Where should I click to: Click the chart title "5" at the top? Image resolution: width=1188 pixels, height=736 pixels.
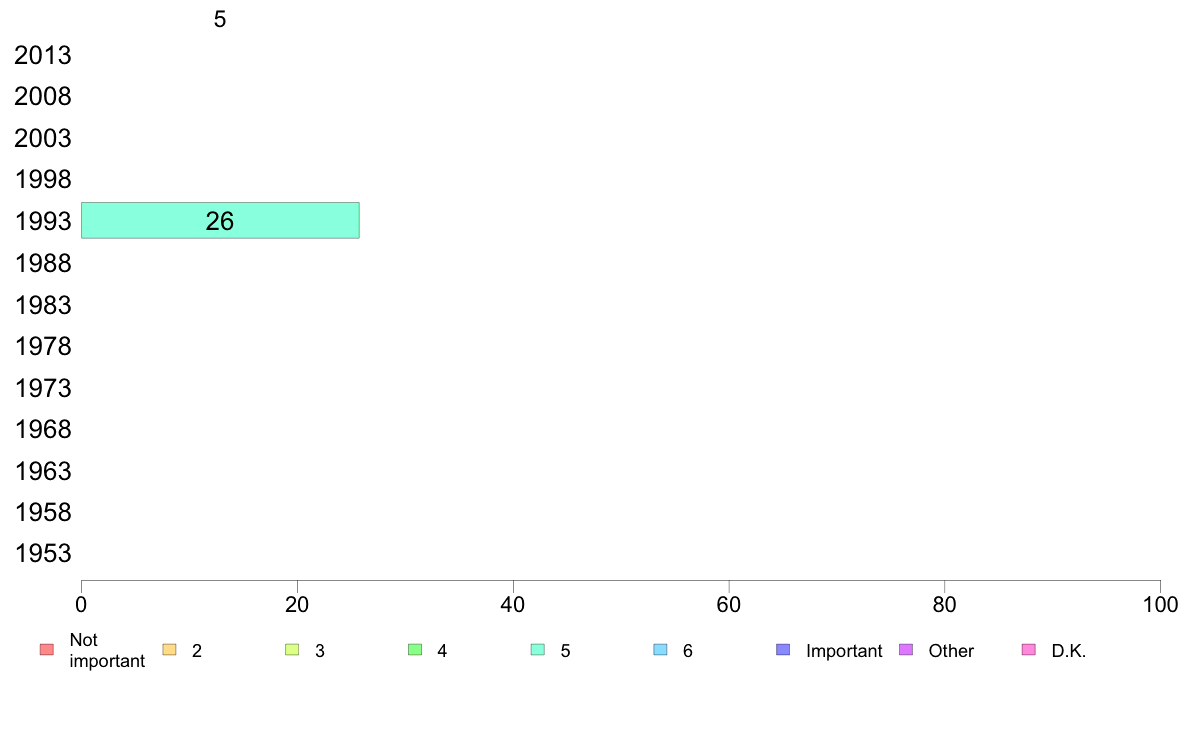[x=220, y=19]
